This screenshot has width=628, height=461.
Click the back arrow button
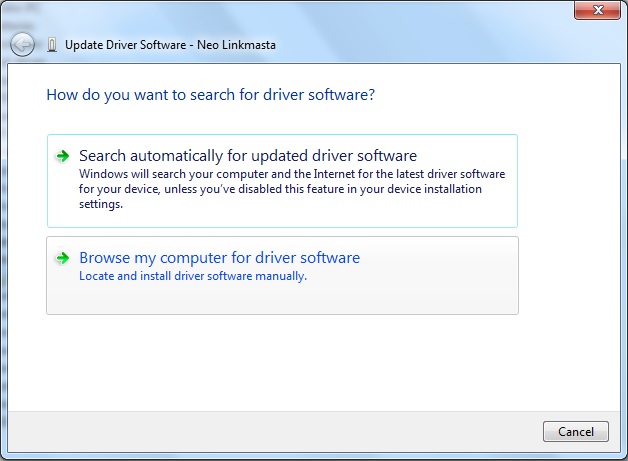coord(22,44)
